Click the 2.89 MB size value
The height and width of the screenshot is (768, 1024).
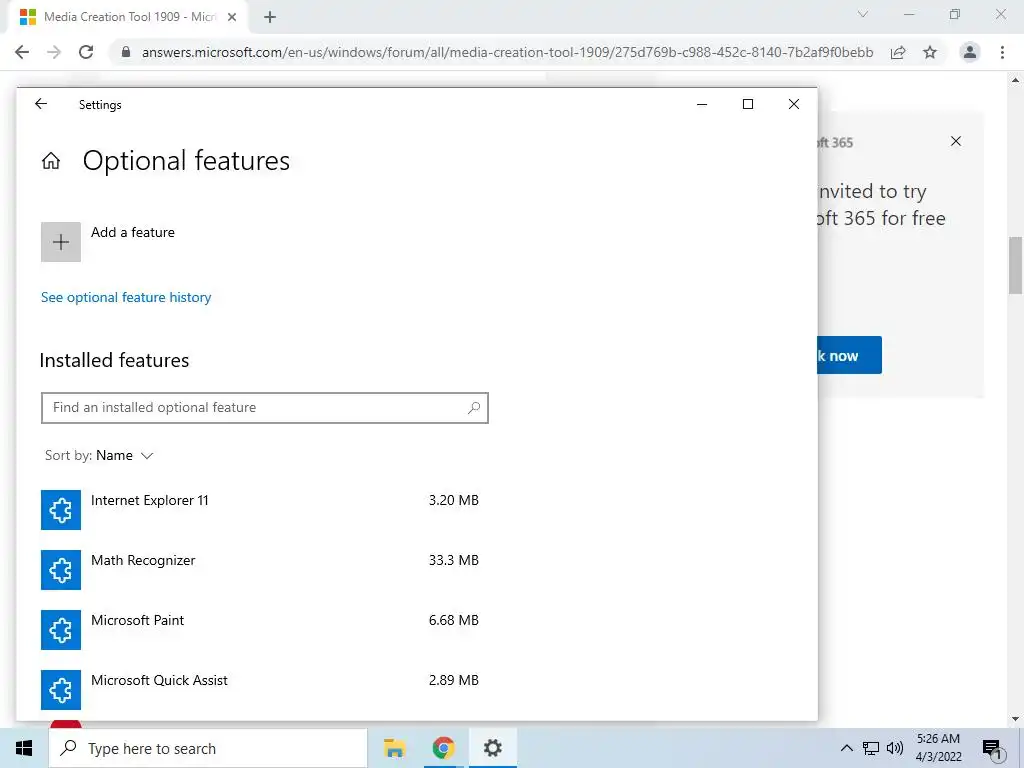[x=454, y=680]
